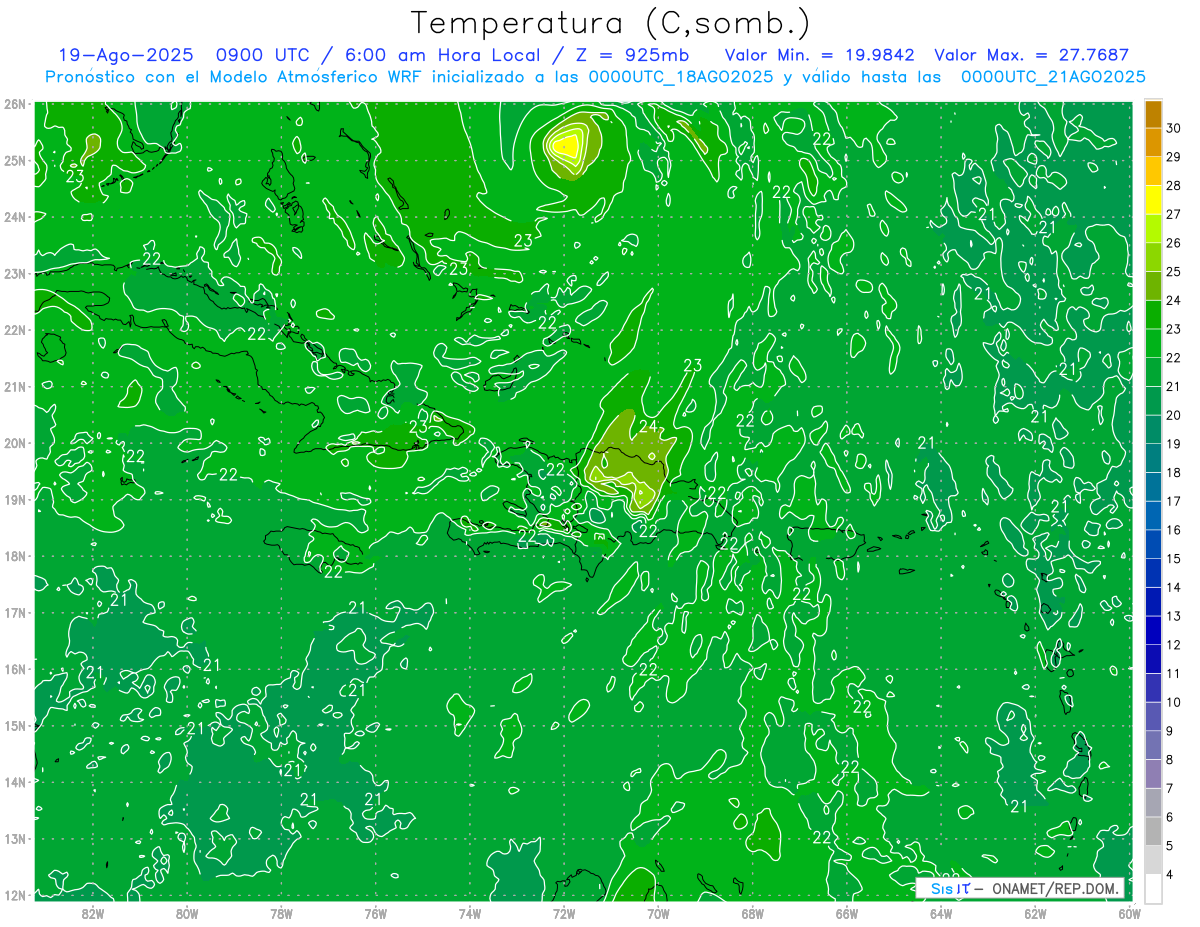Image resolution: width=1200 pixels, height=927 pixels.
Task: Click the color scale label "30"
Action: (x=1174, y=128)
